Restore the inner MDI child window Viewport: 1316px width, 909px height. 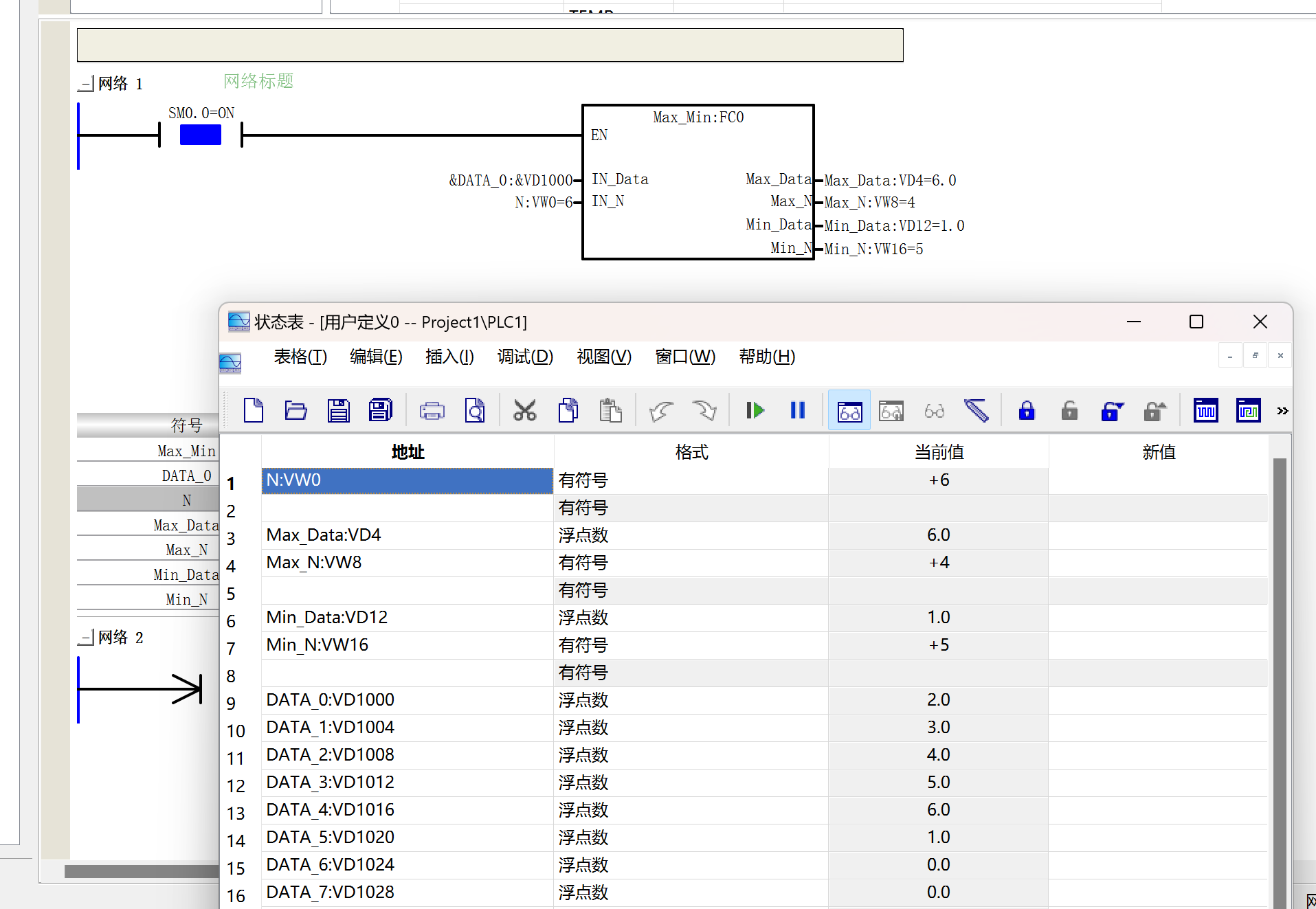click(x=1255, y=356)
